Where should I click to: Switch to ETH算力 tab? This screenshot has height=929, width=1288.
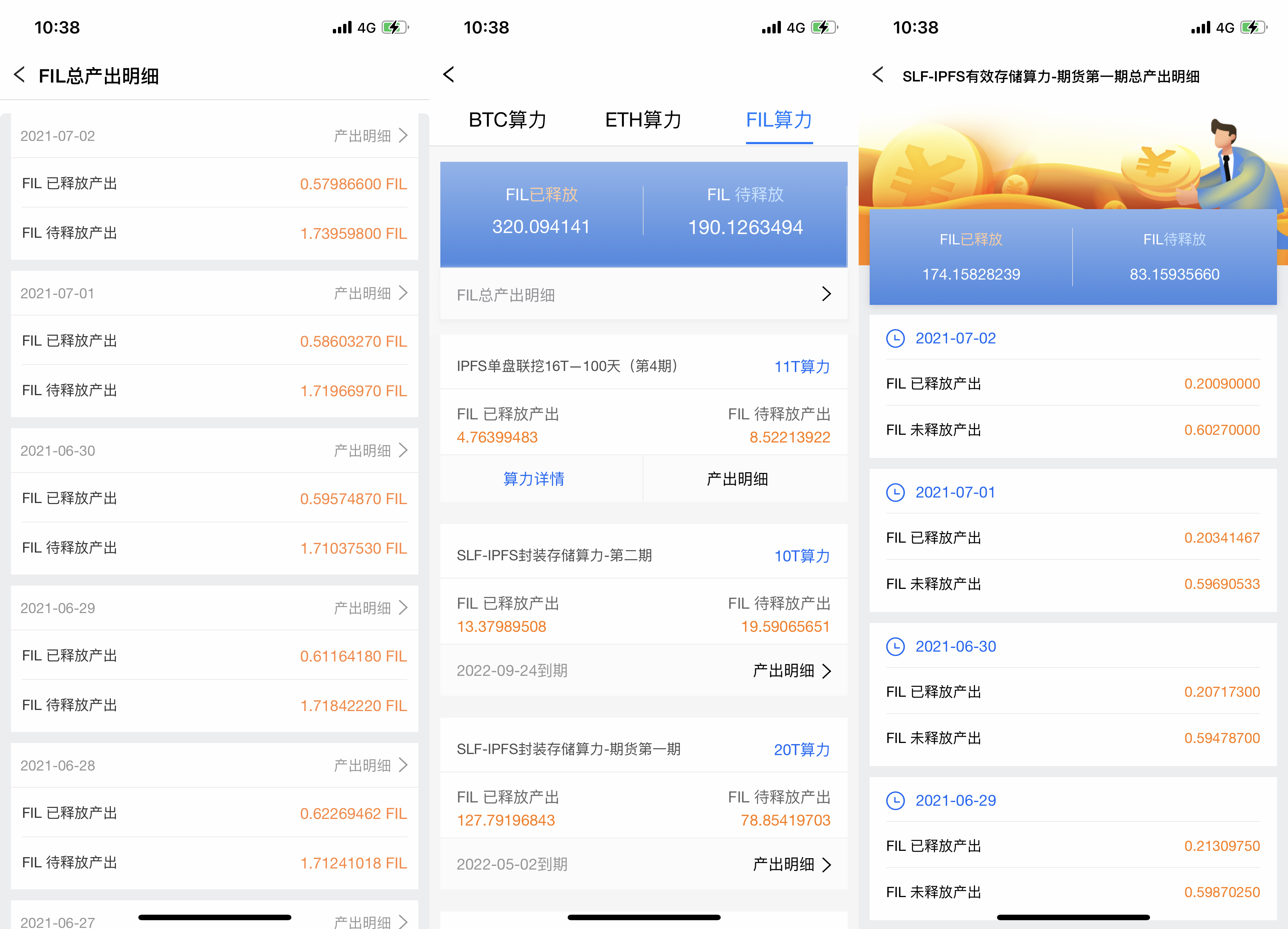(643, 120)
